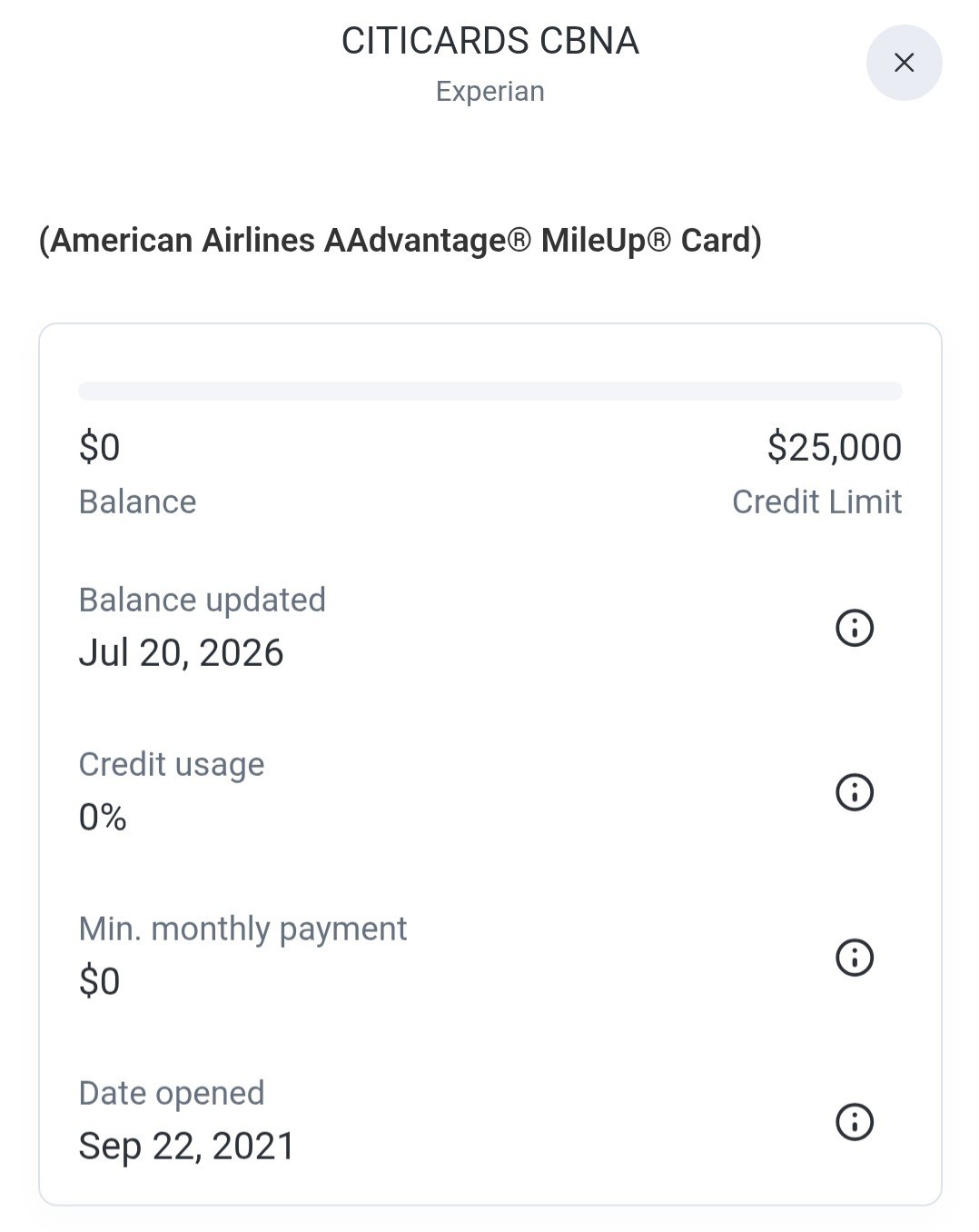Tap the Credit Limit label

click(x=817, y=502)
